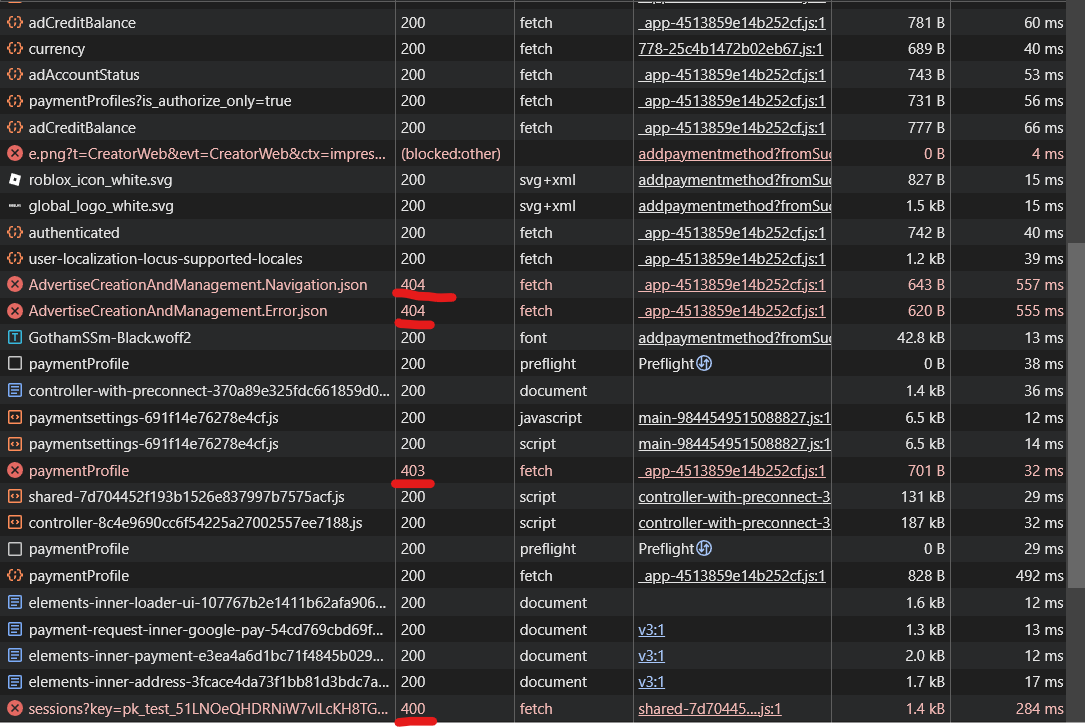Click the error icon beside sessions?key=pk_test request
Image resolution: width=1085 pixels, height=727 pixels.
15,709
